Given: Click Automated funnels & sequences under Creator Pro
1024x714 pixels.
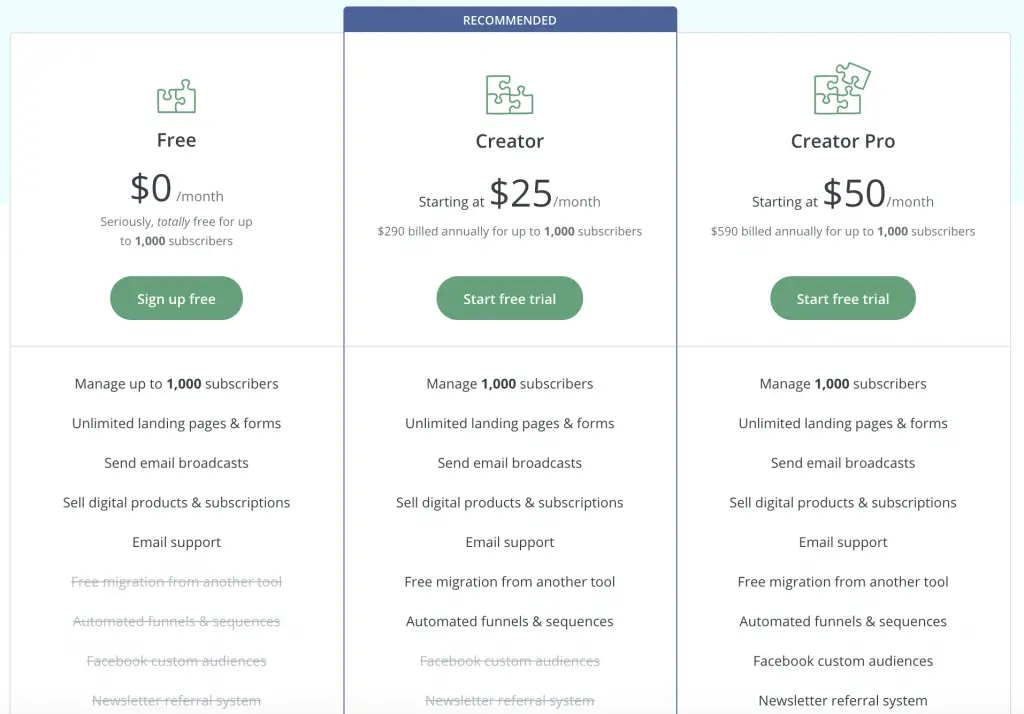Looking at the screenshot, I should click(843, 621).
